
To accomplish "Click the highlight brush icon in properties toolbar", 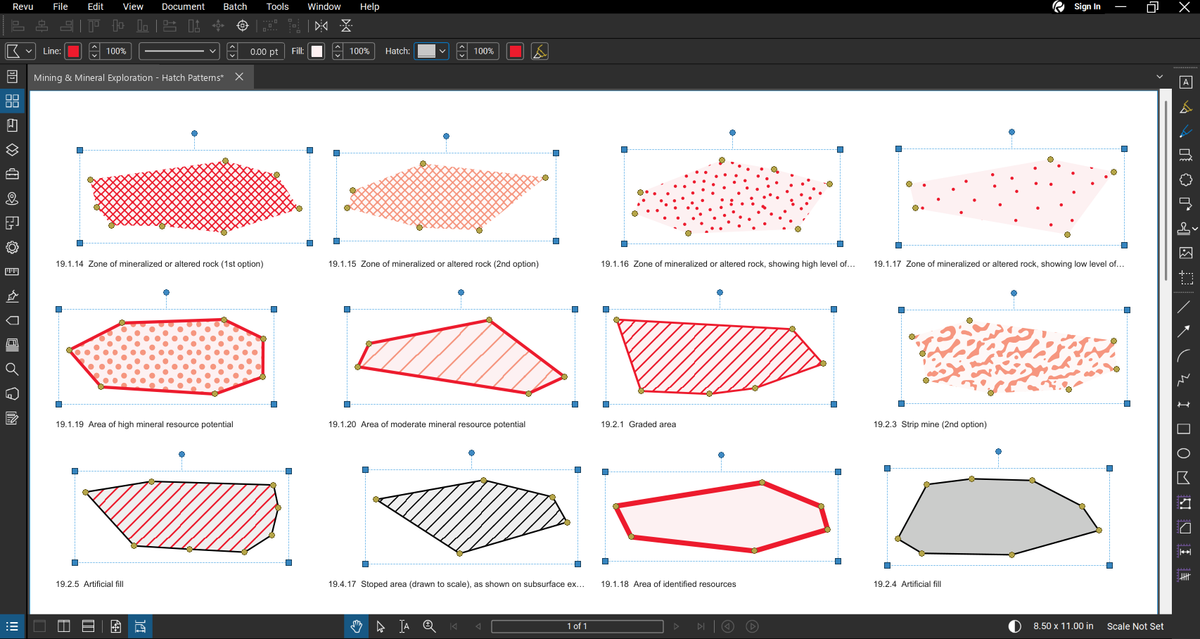I will [x=540, y=51].
